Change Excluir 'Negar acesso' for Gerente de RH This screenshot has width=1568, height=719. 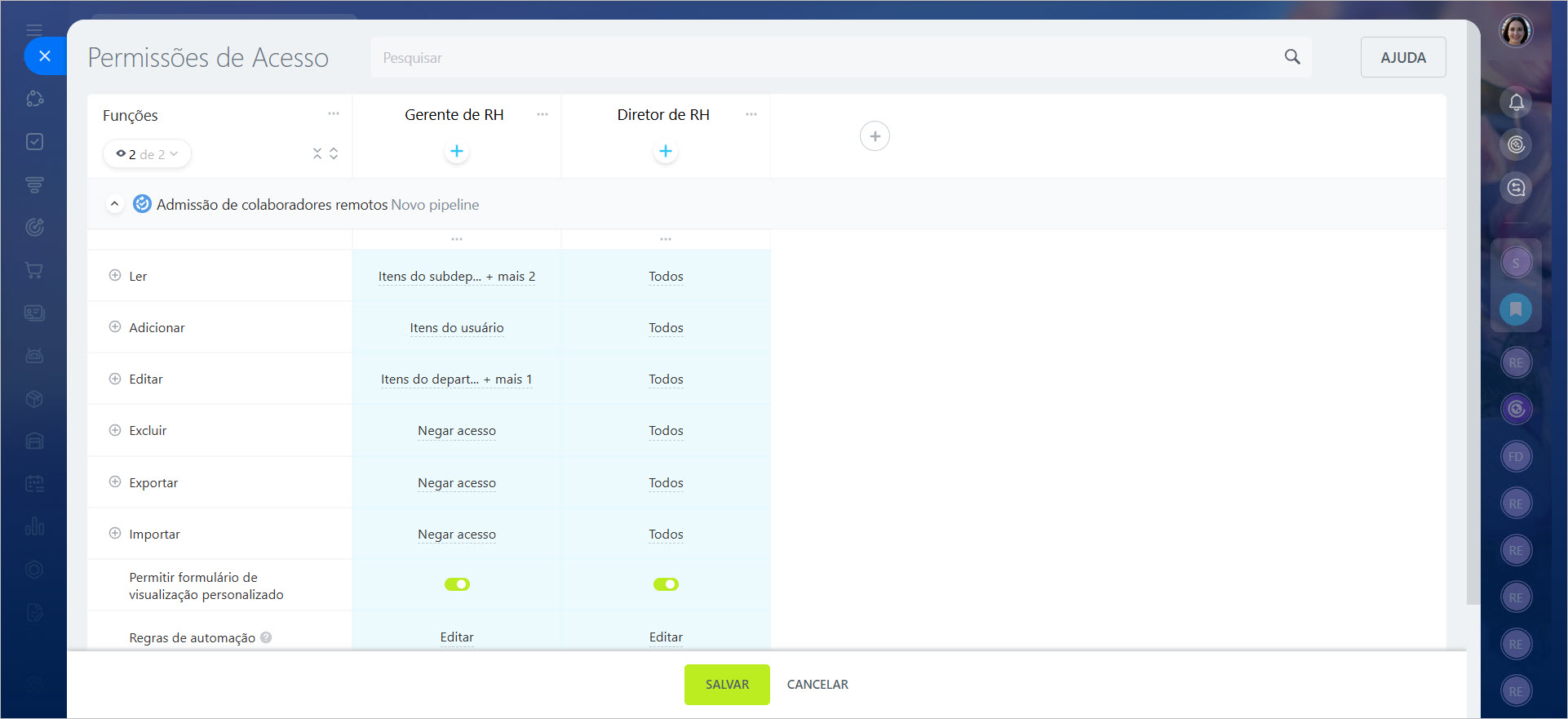(x=457, y=431)
